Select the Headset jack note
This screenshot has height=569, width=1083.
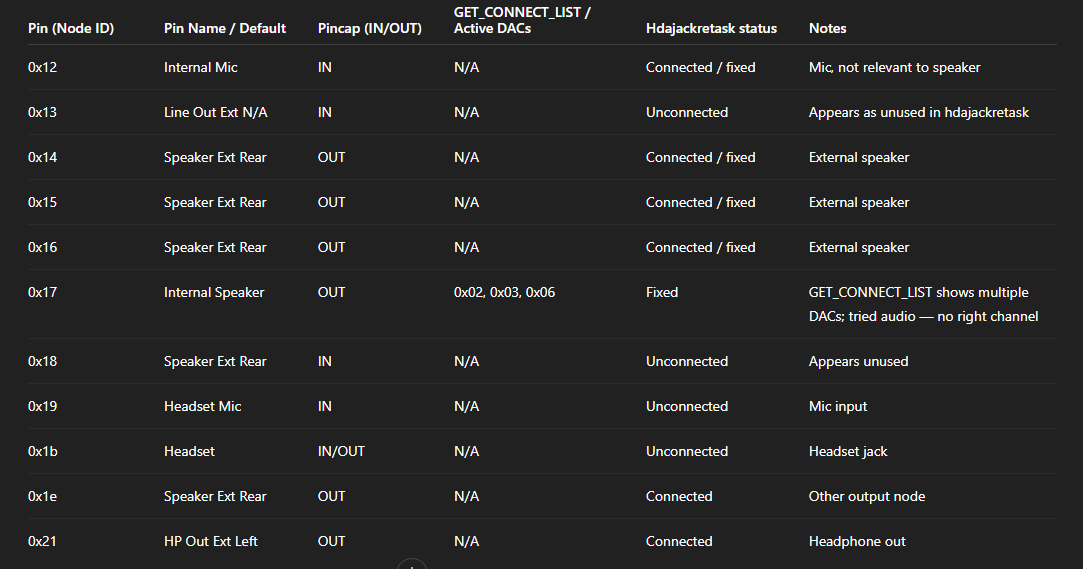[x=848, y=451]
